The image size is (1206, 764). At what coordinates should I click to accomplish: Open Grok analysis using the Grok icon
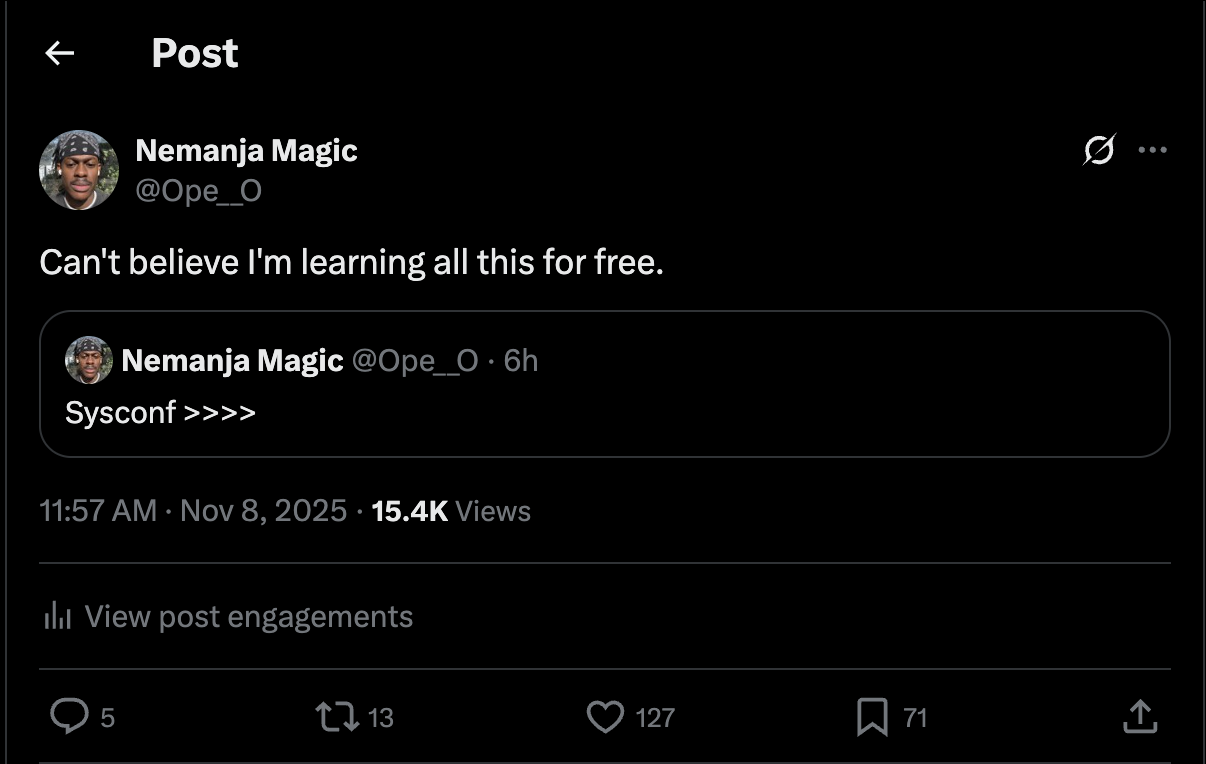point(1098,149)
